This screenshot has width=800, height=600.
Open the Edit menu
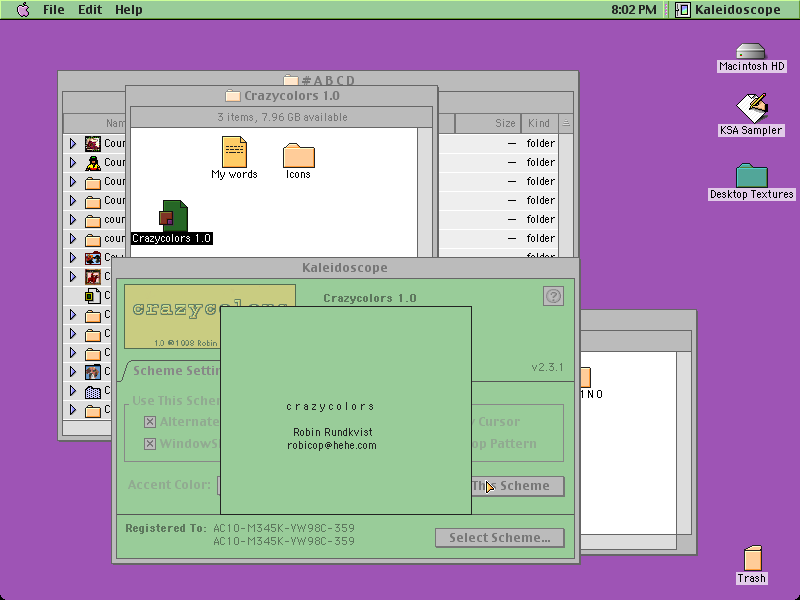click(x=90, y=10)
